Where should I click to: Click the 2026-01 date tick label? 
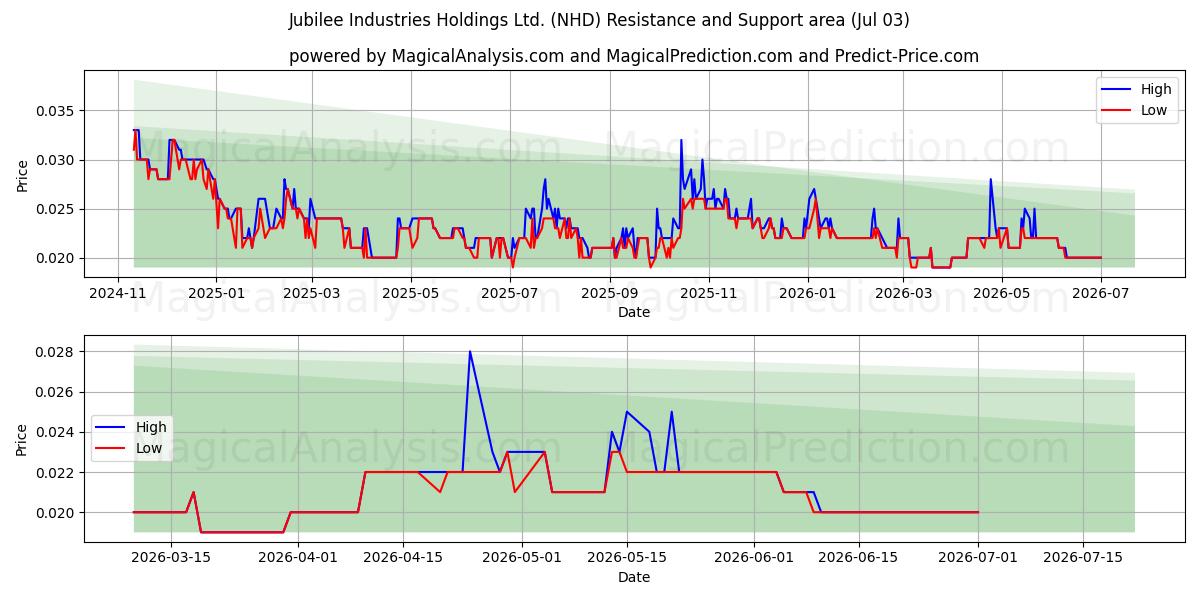pos(808,293)
